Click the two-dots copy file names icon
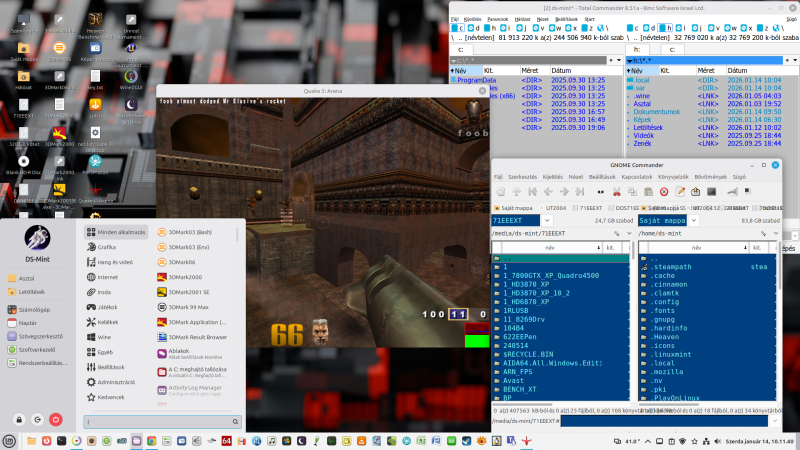800x450 pixels. pos(601,192)
